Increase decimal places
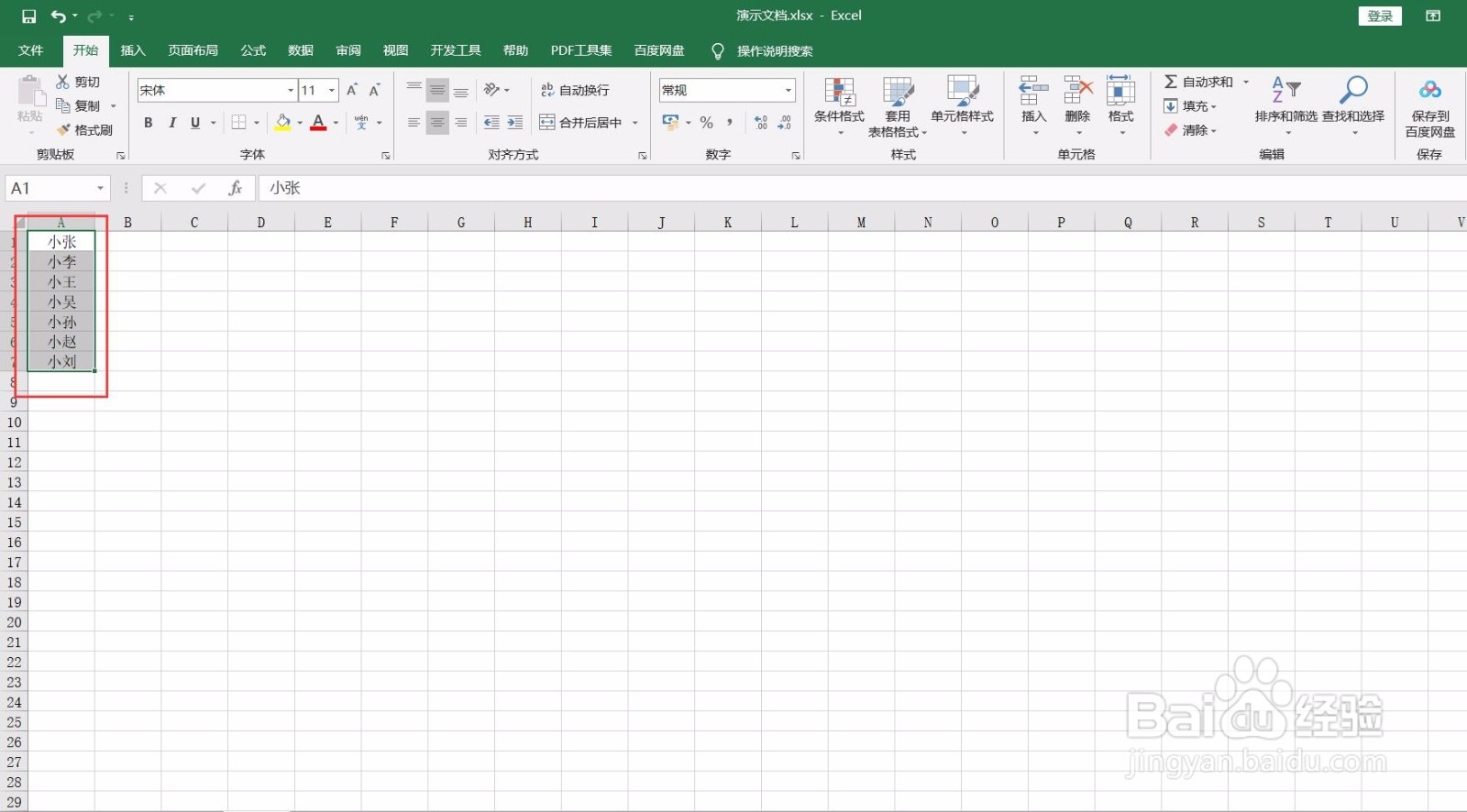The width and height of the screenshot is (1467, 812). click(761, 122)
